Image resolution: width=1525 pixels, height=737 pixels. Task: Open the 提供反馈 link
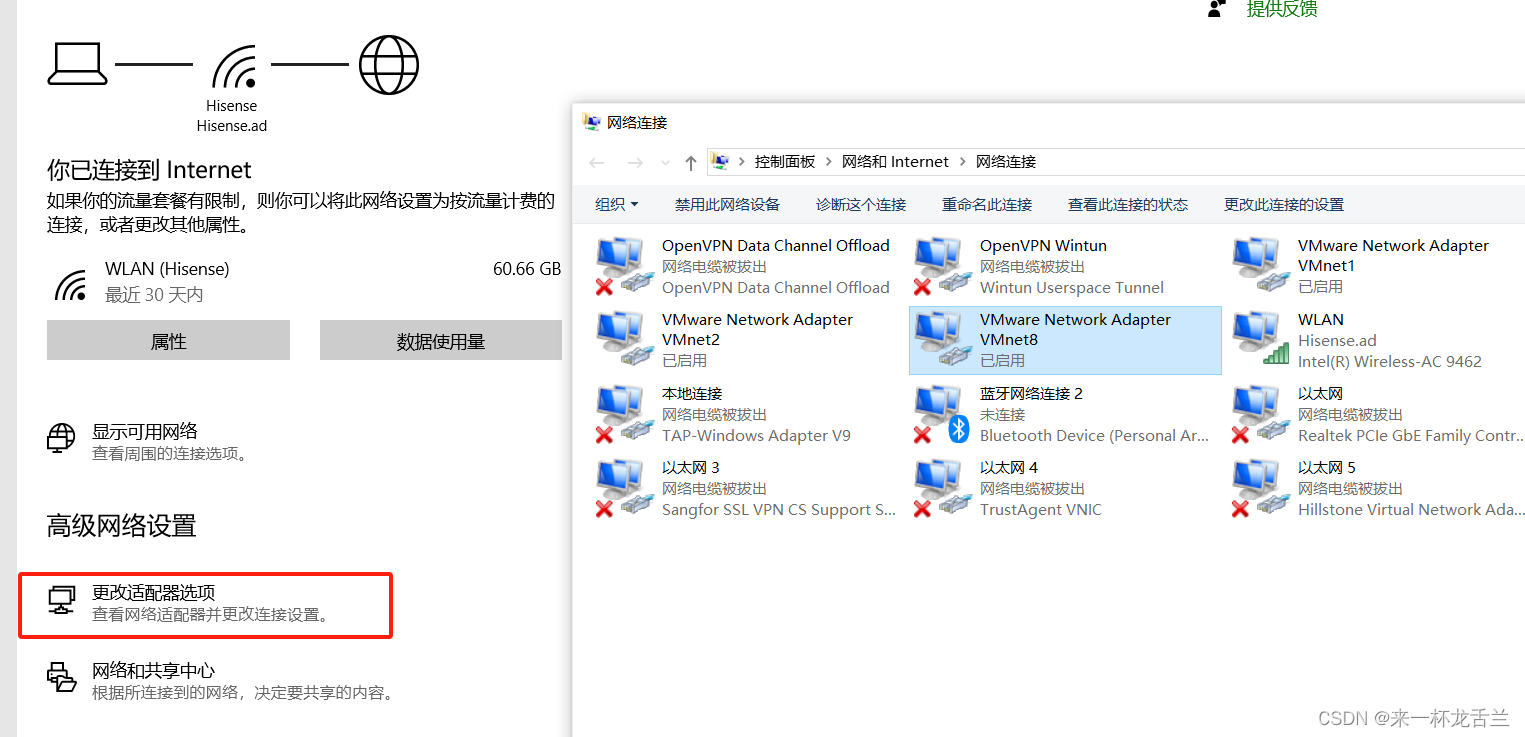[x=1282, y=9]
